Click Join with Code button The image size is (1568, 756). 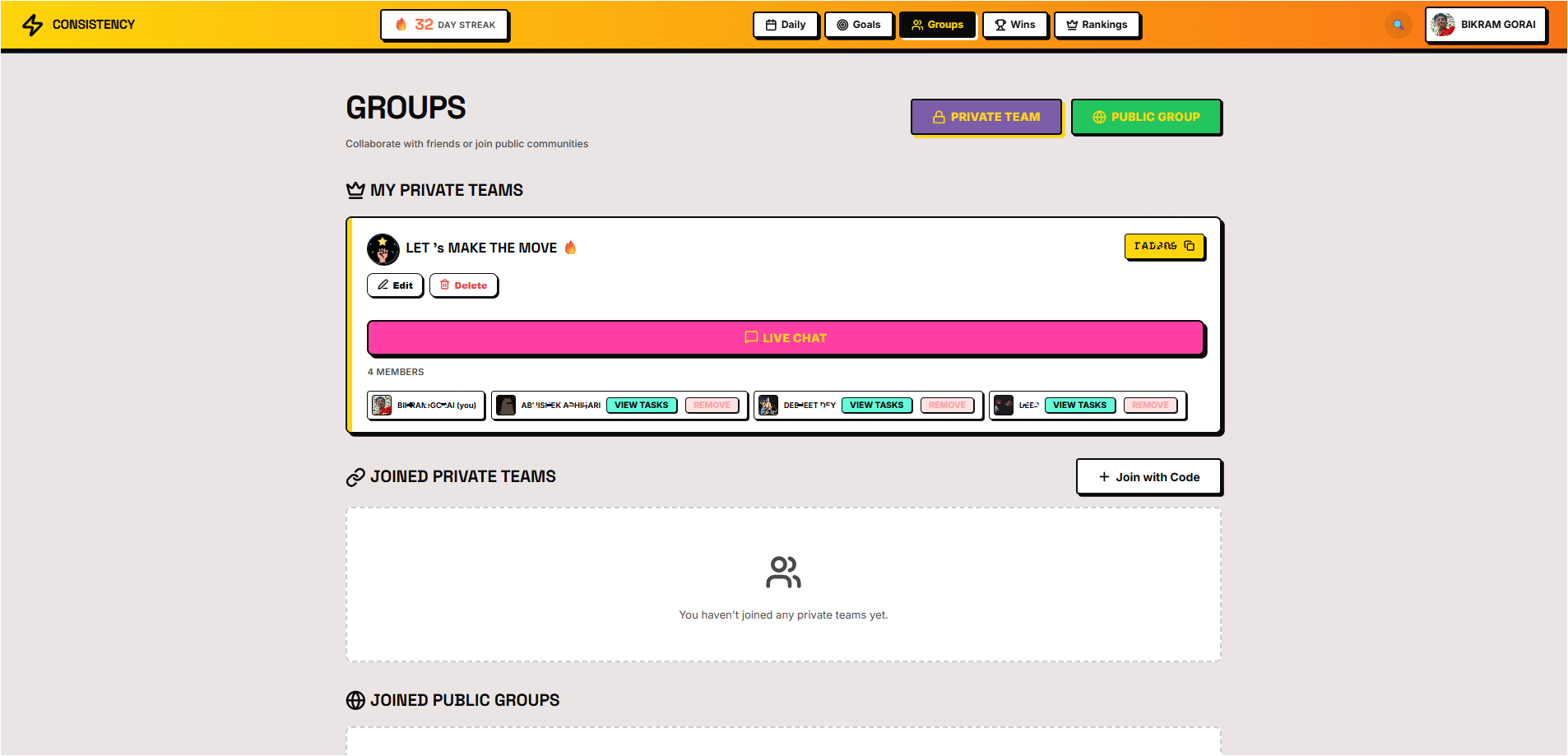tap(1148, 477)
